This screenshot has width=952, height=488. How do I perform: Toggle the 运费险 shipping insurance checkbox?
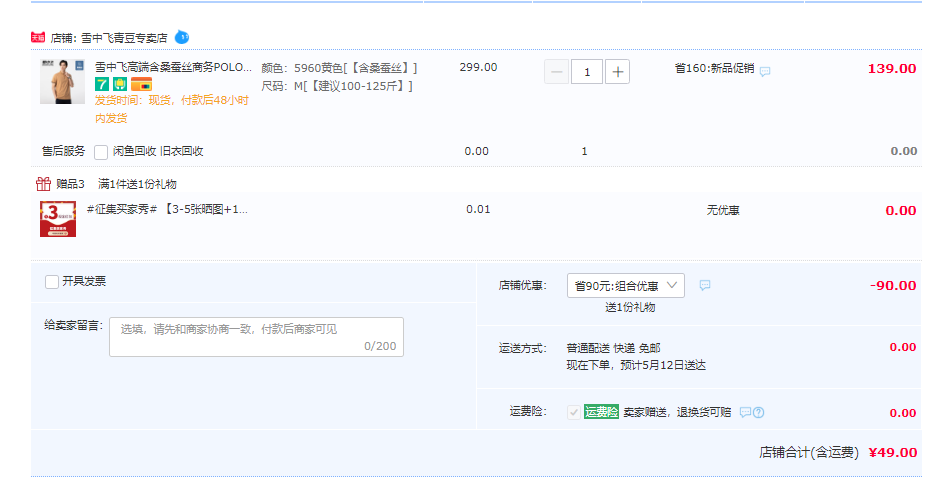click(573, 413)
